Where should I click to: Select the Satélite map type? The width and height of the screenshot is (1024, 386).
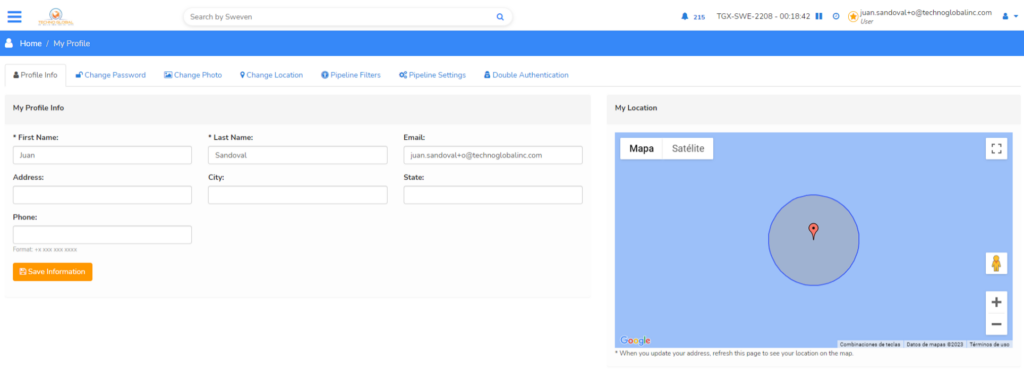pos(688,148)
